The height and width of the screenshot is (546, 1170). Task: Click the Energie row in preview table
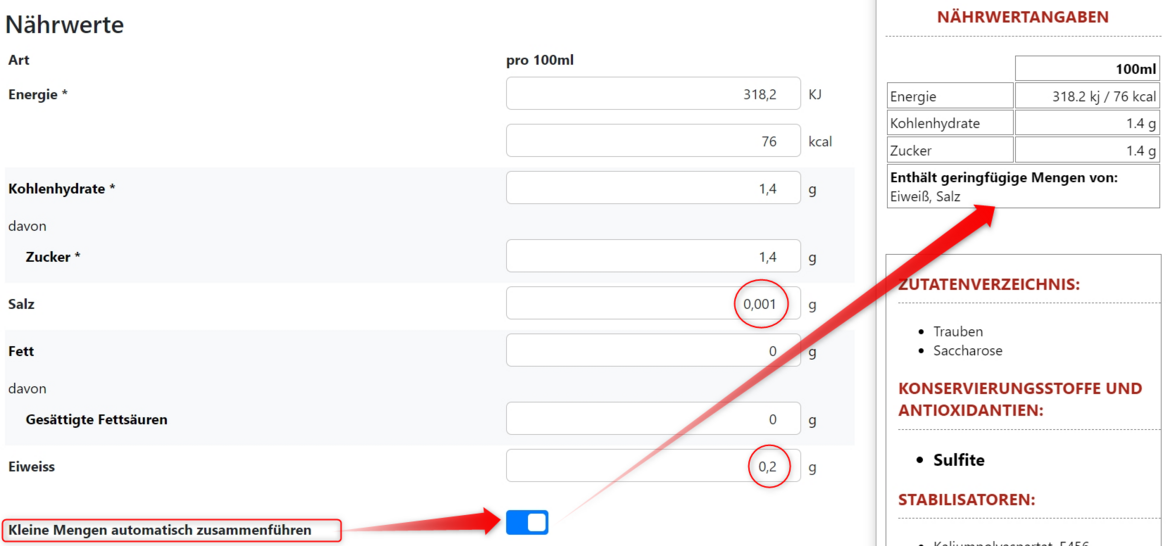pyautogui.click(x=1024, y=95)
